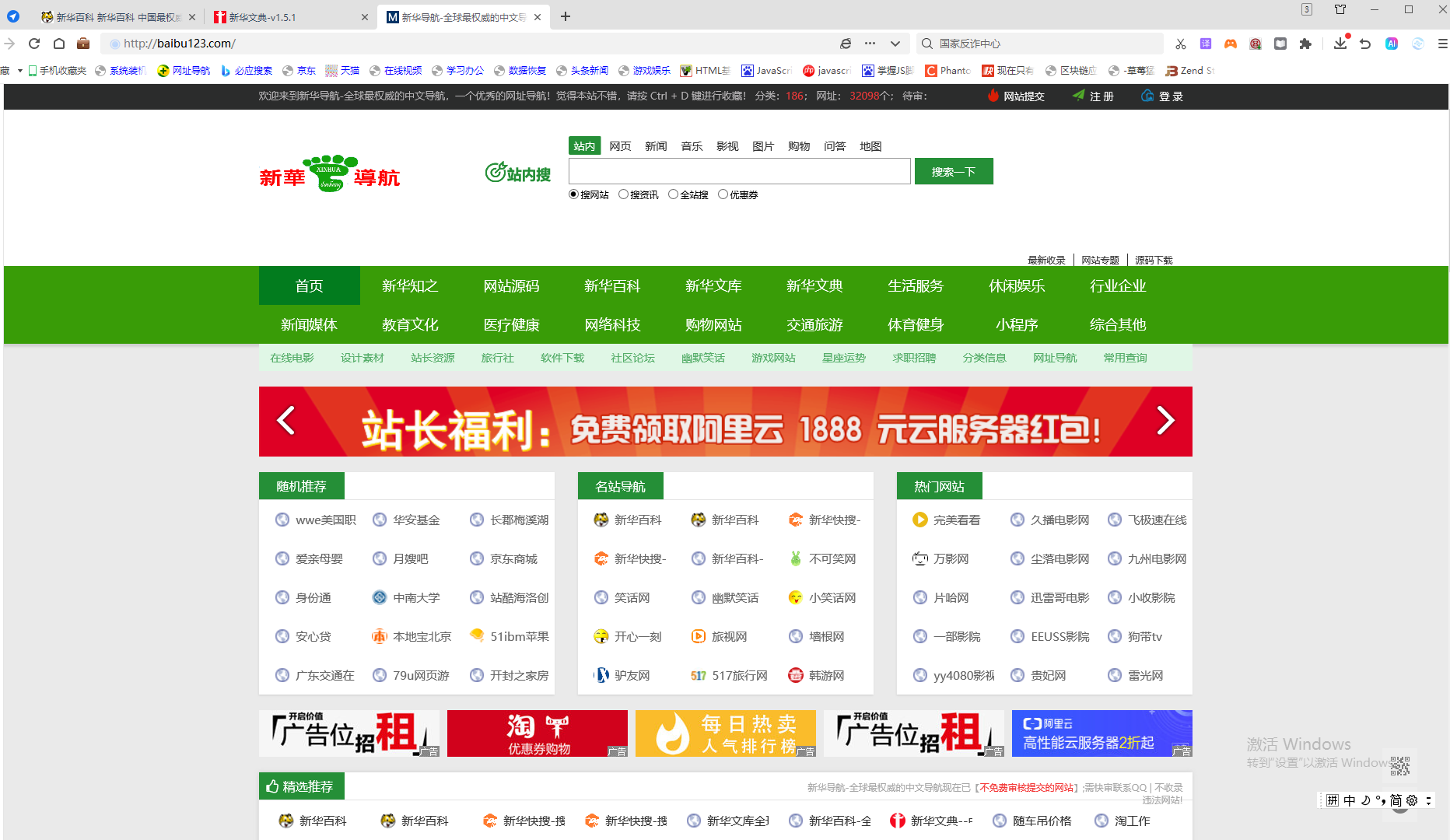Open the 在线电影 sub-category link

pos(292,358)
